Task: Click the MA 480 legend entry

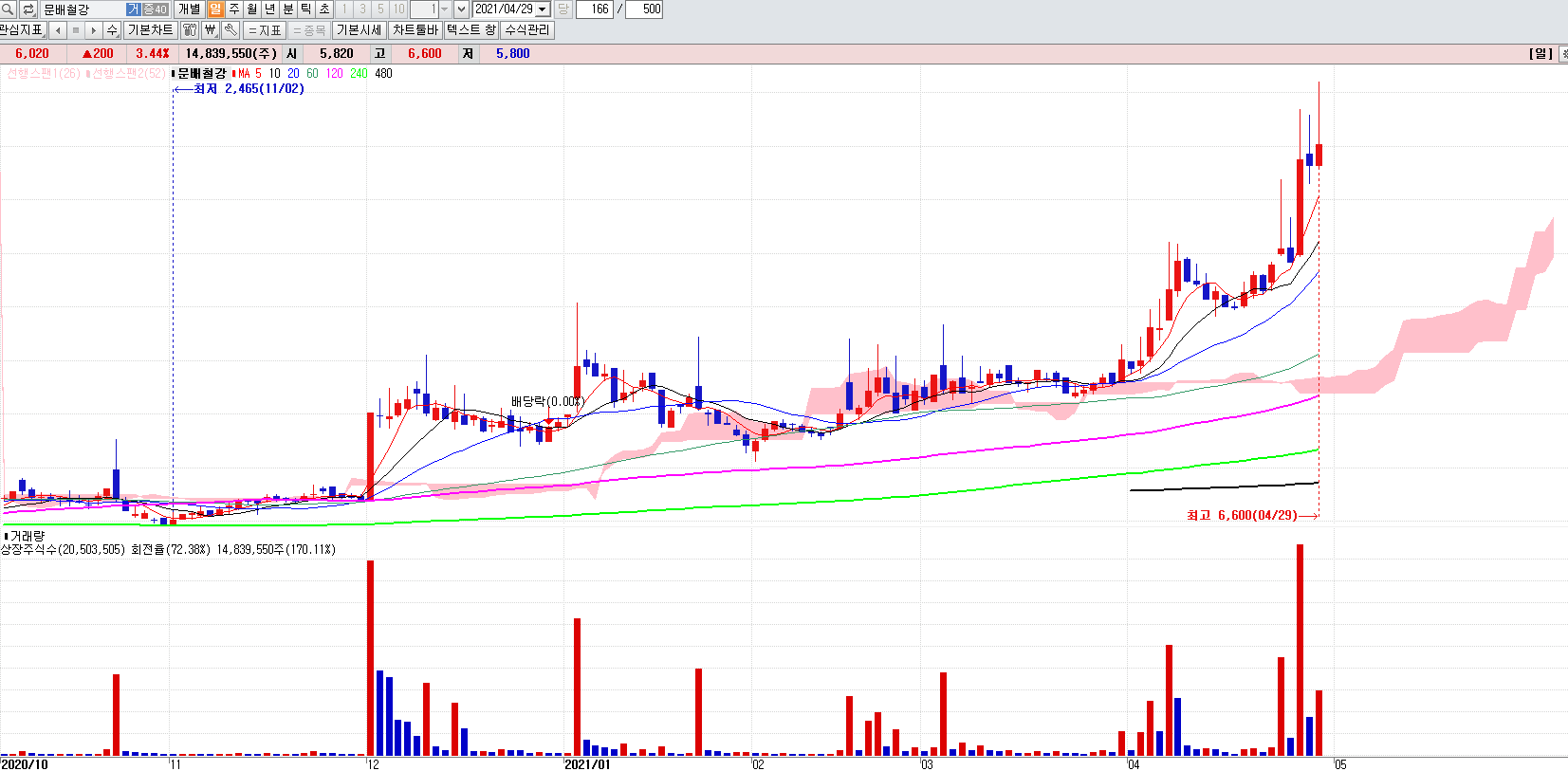Action: [383, 73]
